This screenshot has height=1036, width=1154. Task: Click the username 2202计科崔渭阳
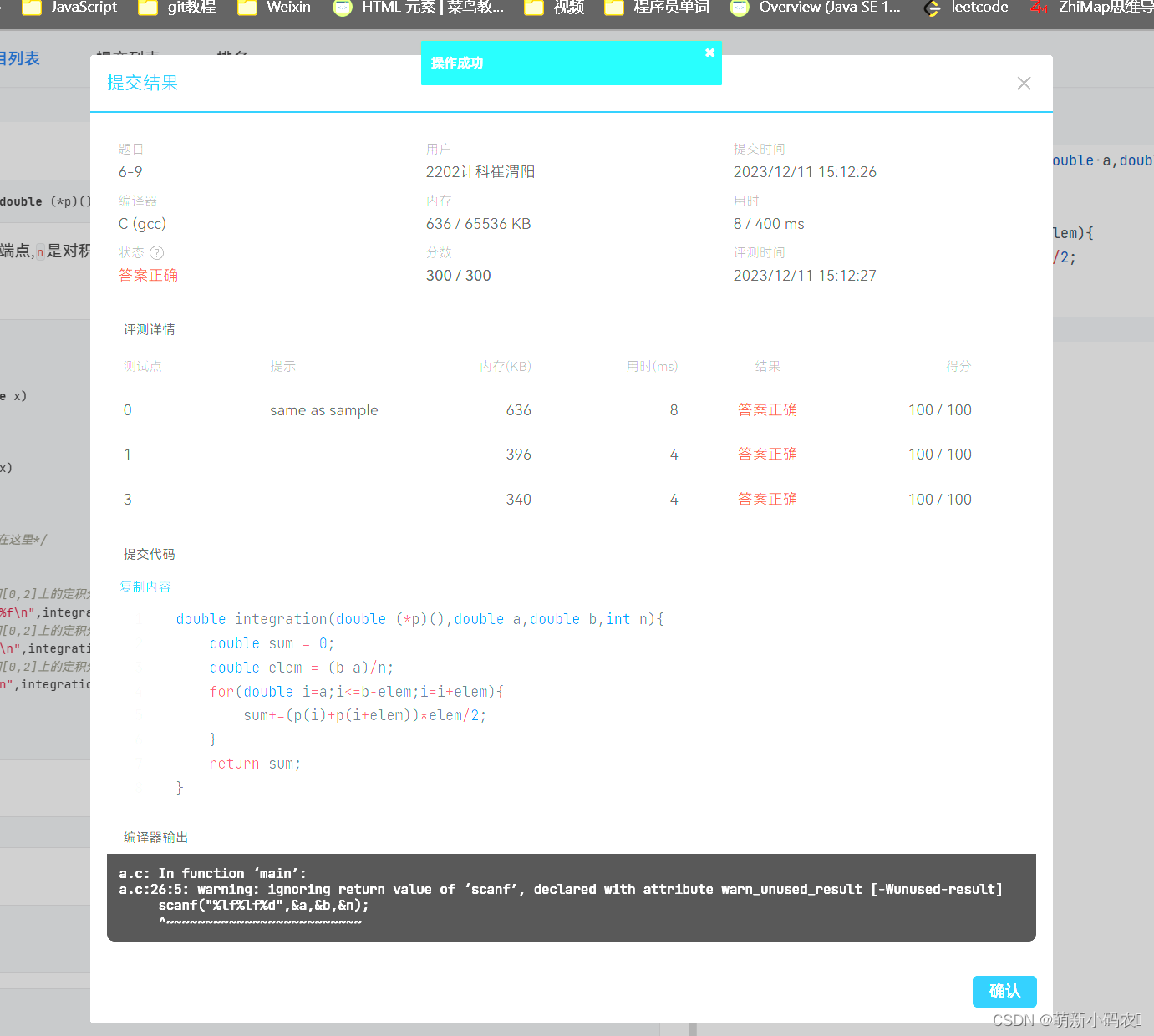coord(480,171)
